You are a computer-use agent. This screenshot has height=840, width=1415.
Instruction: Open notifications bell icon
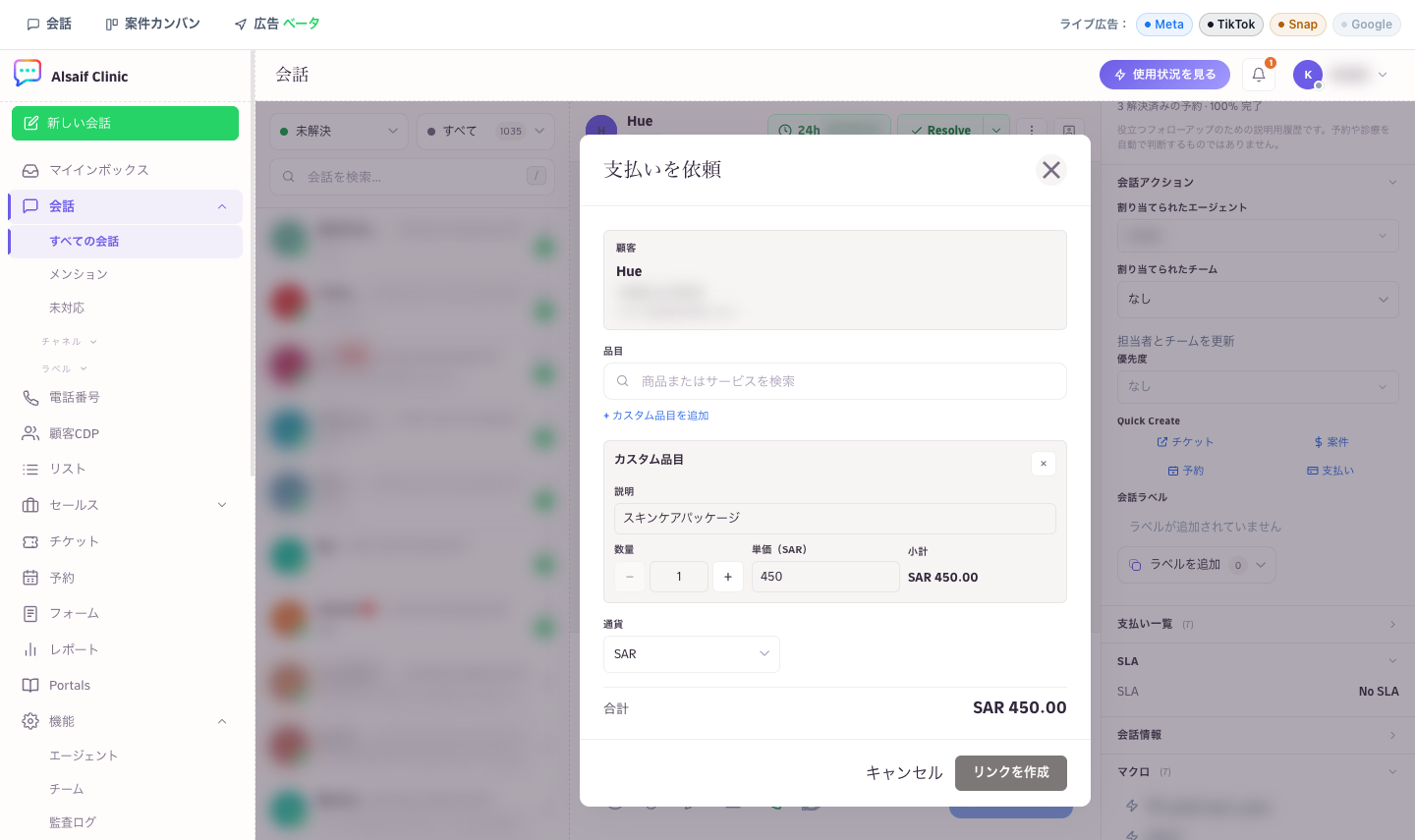[1259, 75]
